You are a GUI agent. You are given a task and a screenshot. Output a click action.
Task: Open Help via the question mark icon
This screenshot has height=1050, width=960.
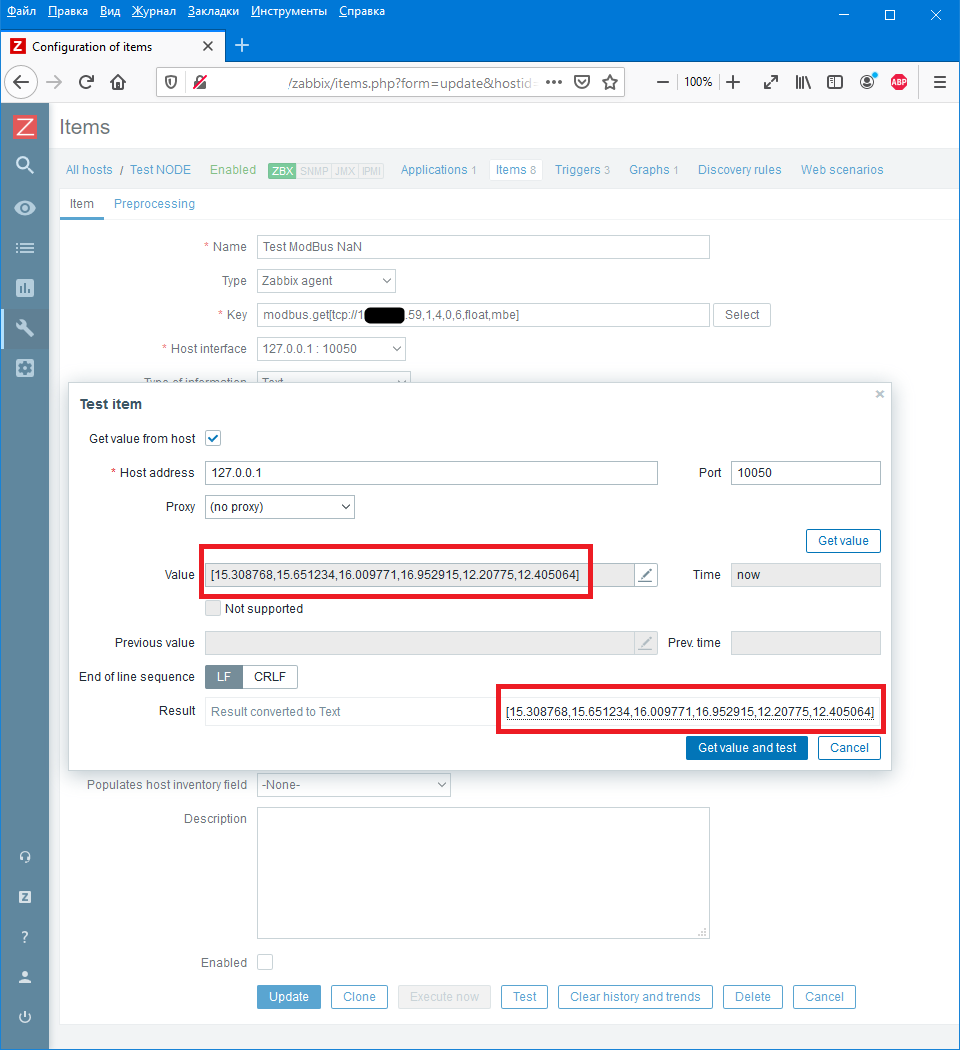(25, 937)
